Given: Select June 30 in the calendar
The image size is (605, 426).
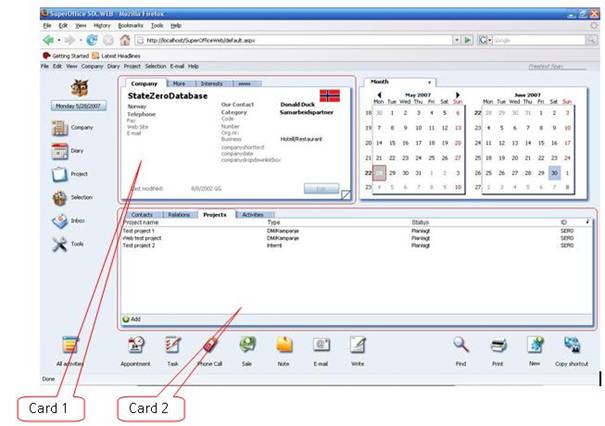Looking at the screenshot, I should 554,173.
